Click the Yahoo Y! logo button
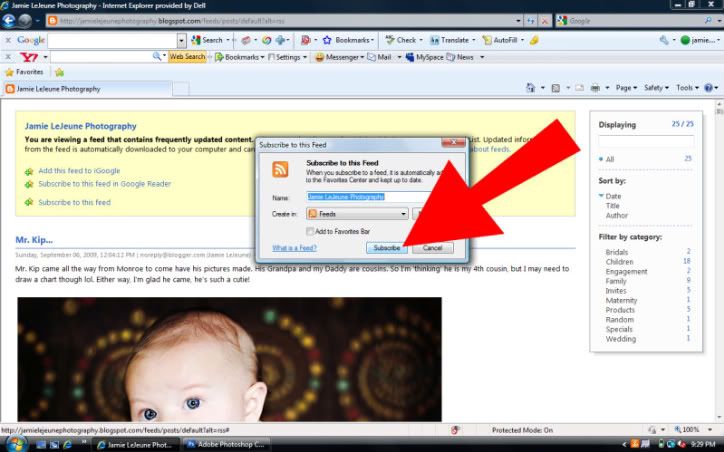This screenshot has width=724, height=452. click(x=29, y=57)
